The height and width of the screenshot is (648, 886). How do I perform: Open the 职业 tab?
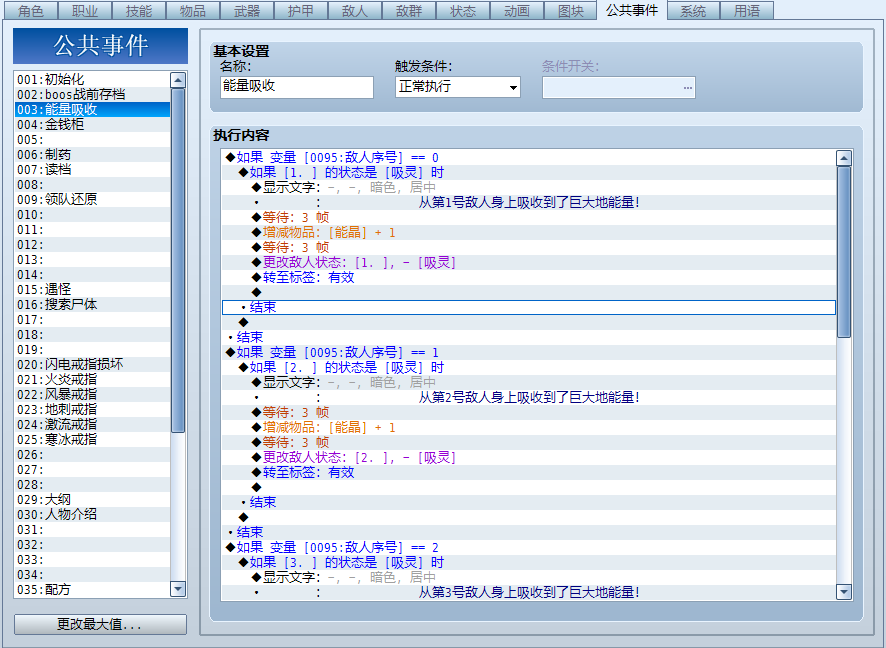(x=85, y=11)
